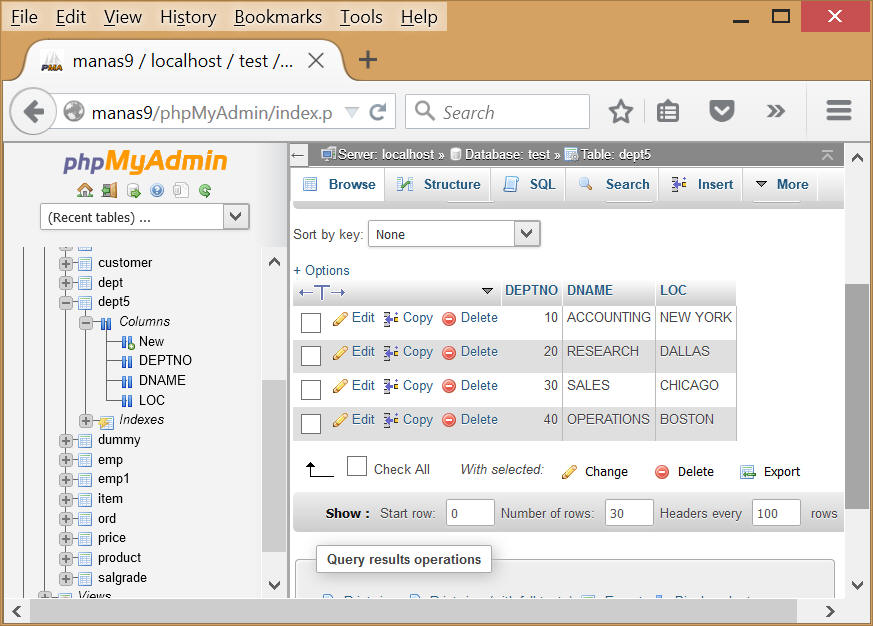Click the log out door icon

(109, 190)
